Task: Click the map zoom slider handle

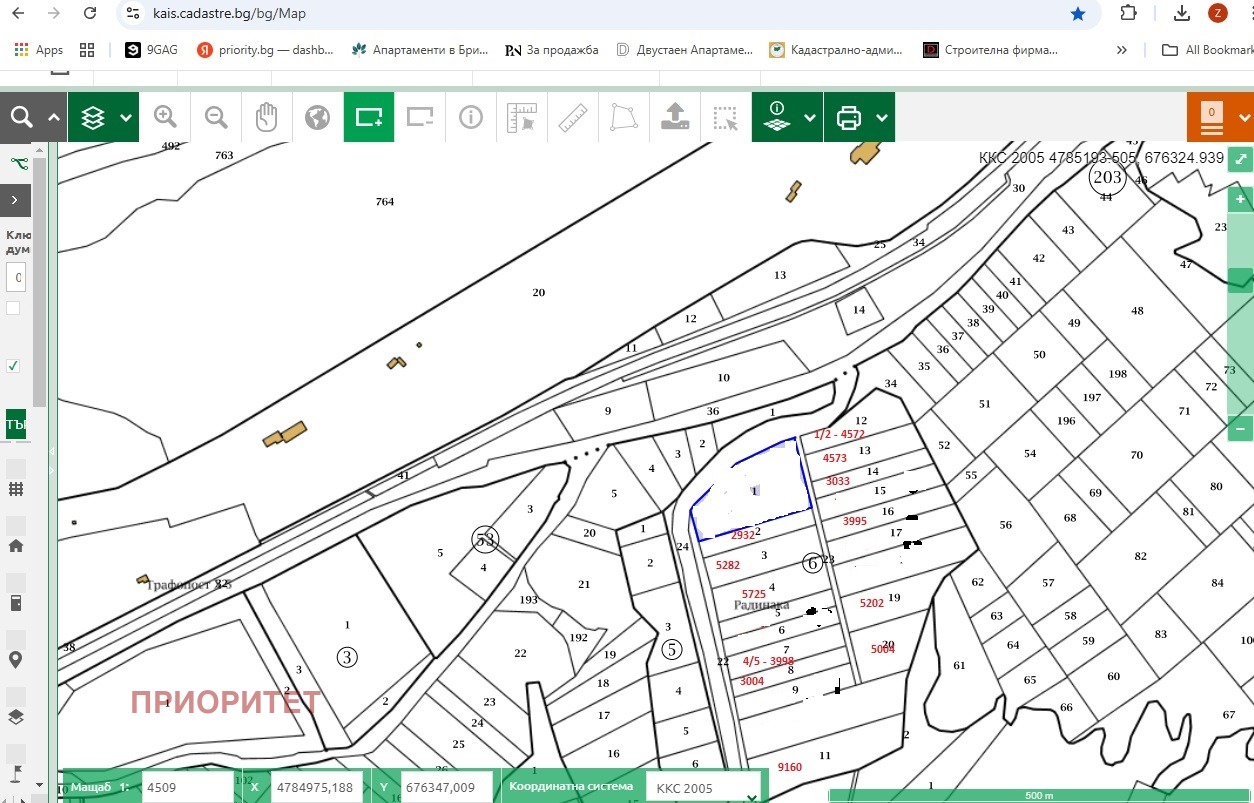Action: [1240, 280]
